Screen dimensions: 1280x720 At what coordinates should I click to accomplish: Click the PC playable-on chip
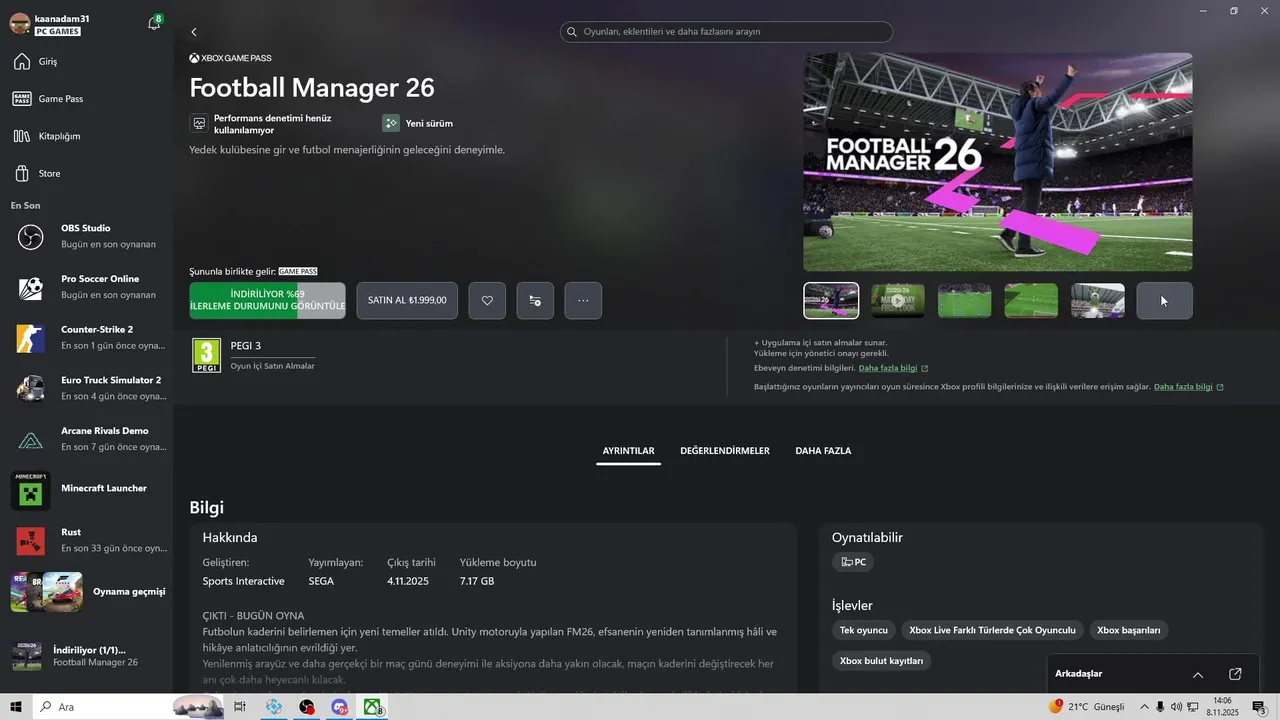pos(853,562)
